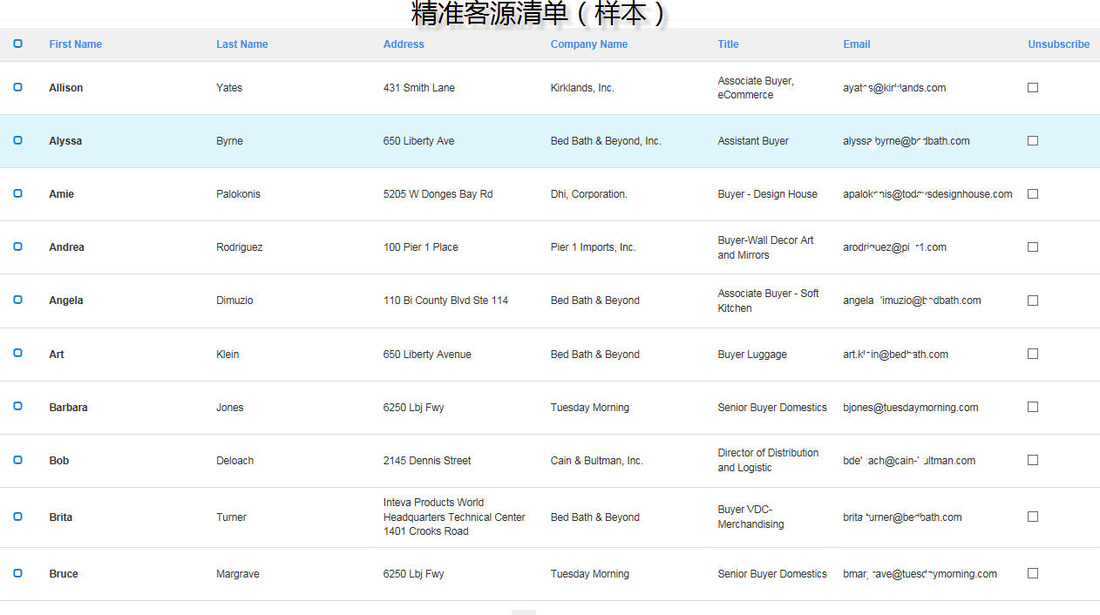Image resolution: width=1100 pixels, height=615 pixels.
Task: Check Unsubscribe box for Amie Palokonis
Action: [x=1033, y=194]
